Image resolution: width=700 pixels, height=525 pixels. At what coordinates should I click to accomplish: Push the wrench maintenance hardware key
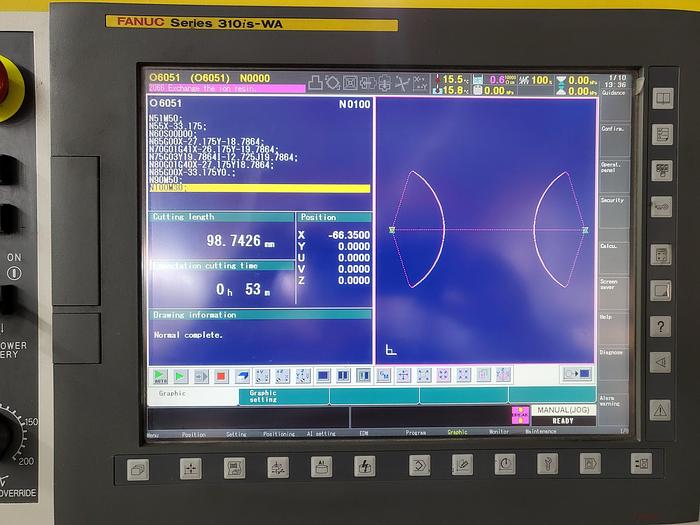click(x=547, y=464)
